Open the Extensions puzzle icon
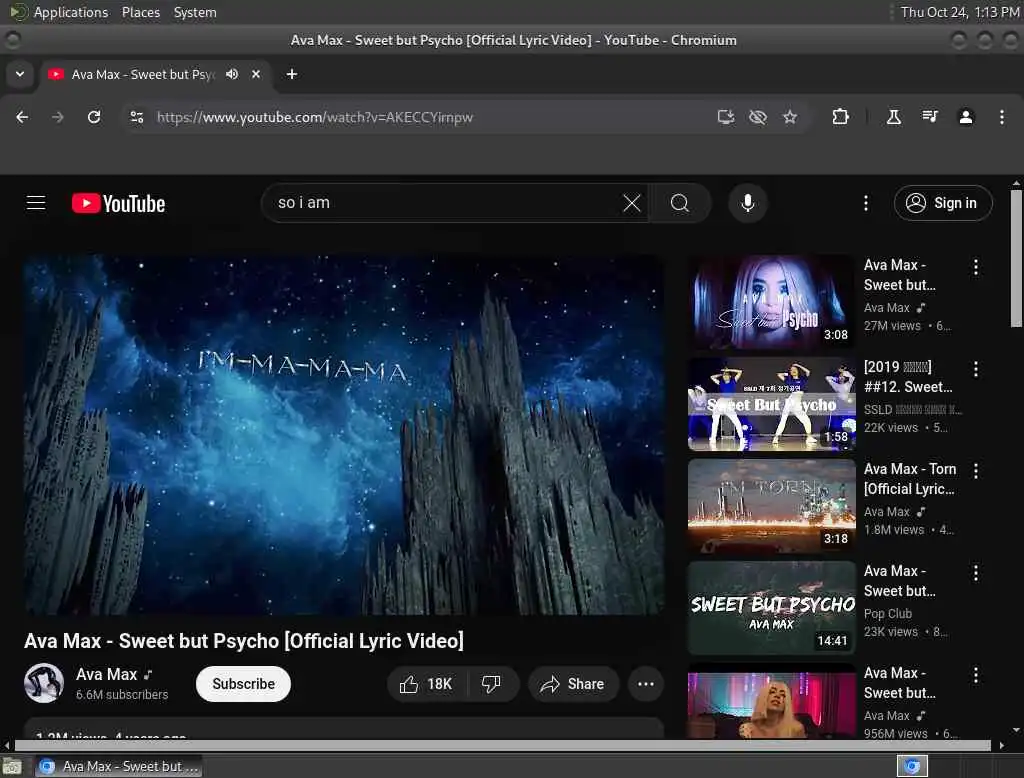The image size is (1024, 778). 840,117
